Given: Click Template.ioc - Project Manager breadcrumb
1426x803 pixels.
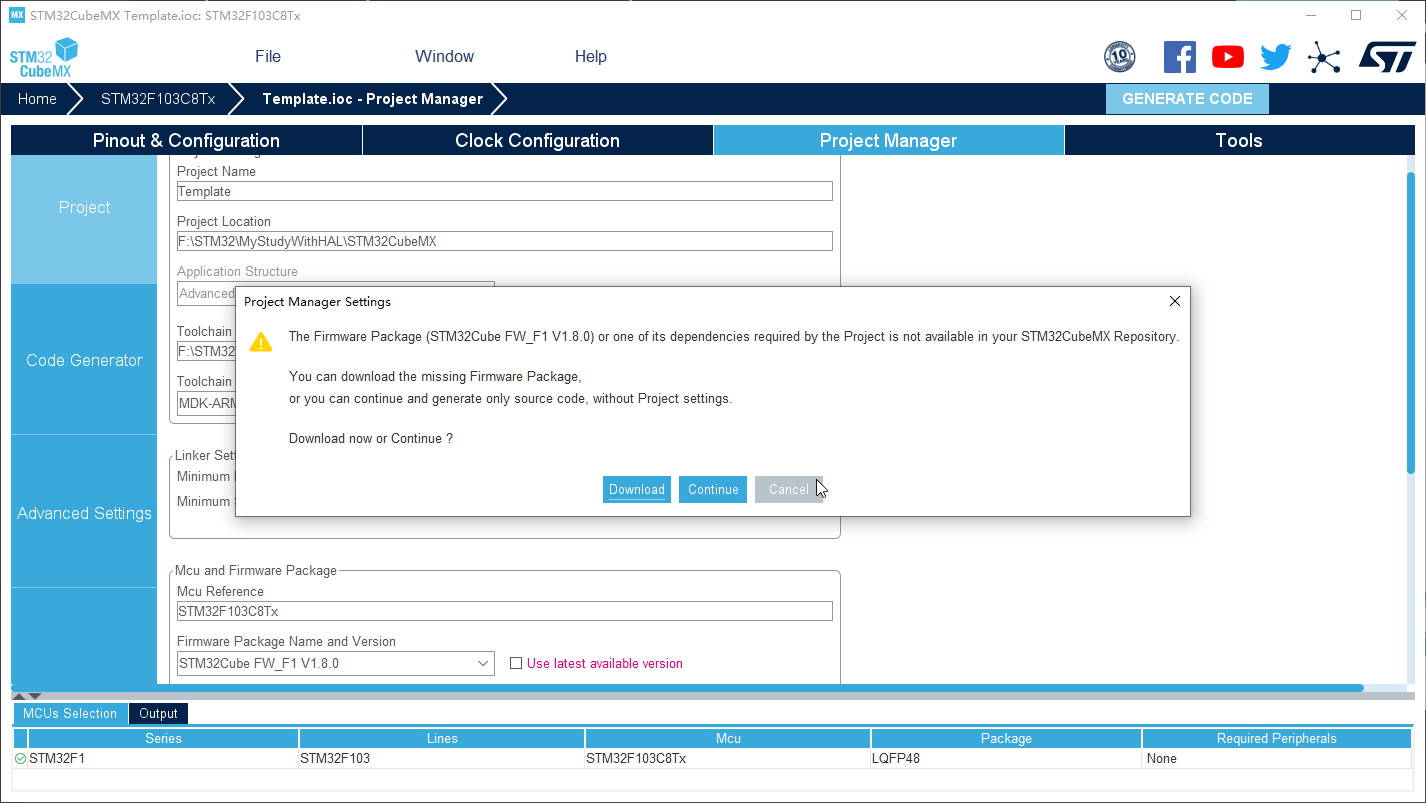Looking at the screenshot, I should point(372,99).
